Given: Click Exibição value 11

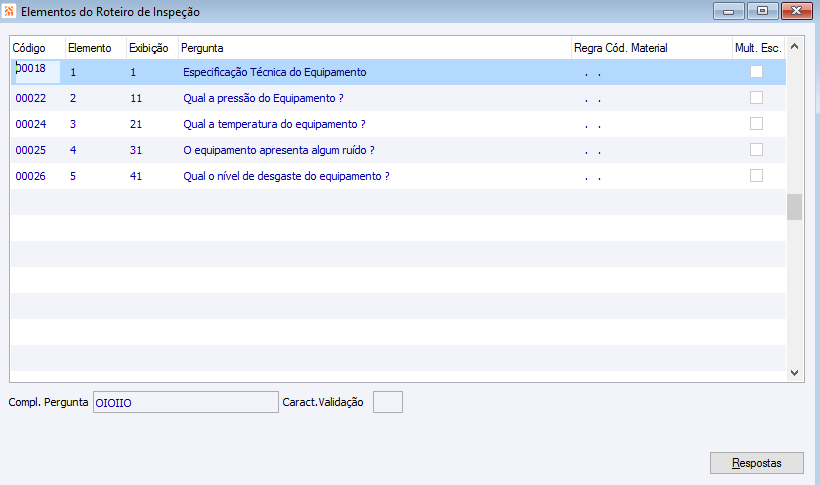Looking at the screenshot, I should pos(136,98).
